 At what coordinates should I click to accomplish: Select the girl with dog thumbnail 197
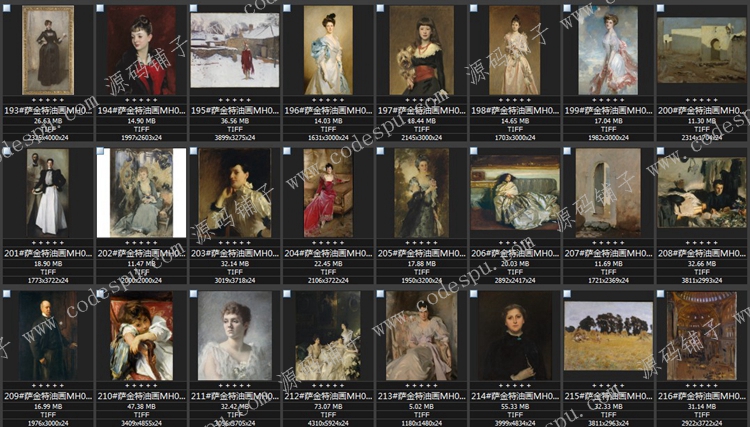[421, 50]
